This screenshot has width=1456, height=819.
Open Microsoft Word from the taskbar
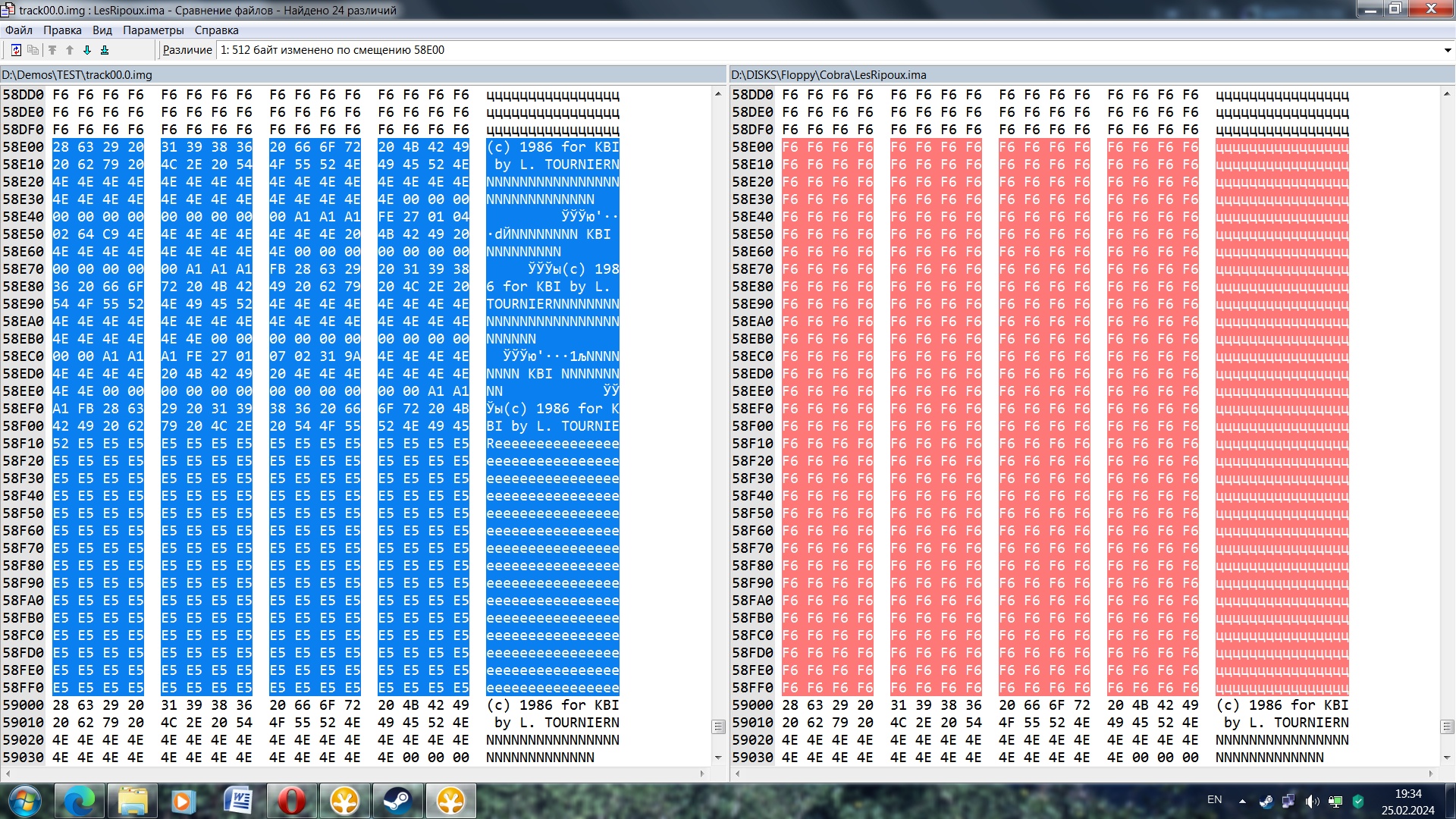238,801
